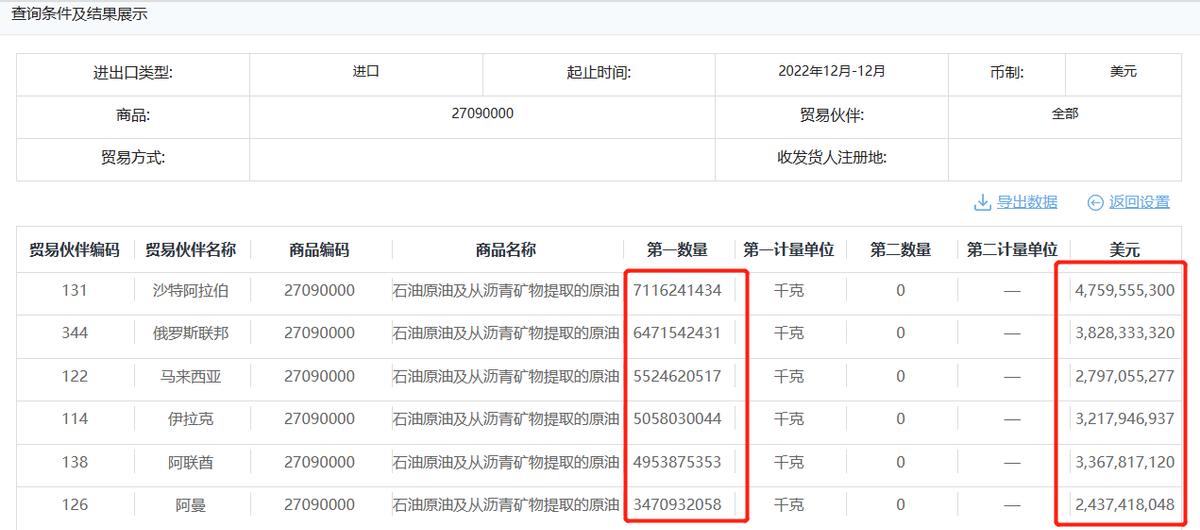Click partner code 138
Viewport: 1200px width, 530px height.
pyautogui.click(x=74, y=462)
